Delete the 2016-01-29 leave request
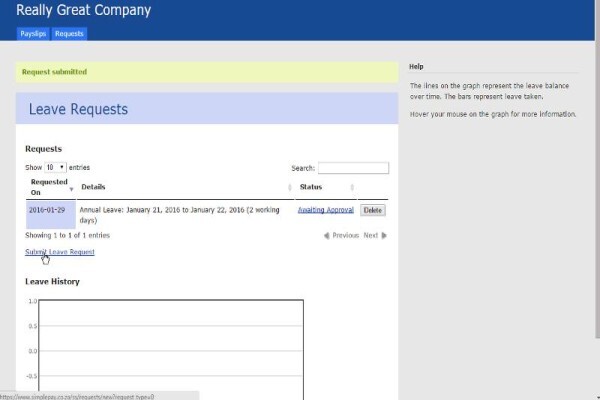Viewport: 600px width, 400px height. 373,210
